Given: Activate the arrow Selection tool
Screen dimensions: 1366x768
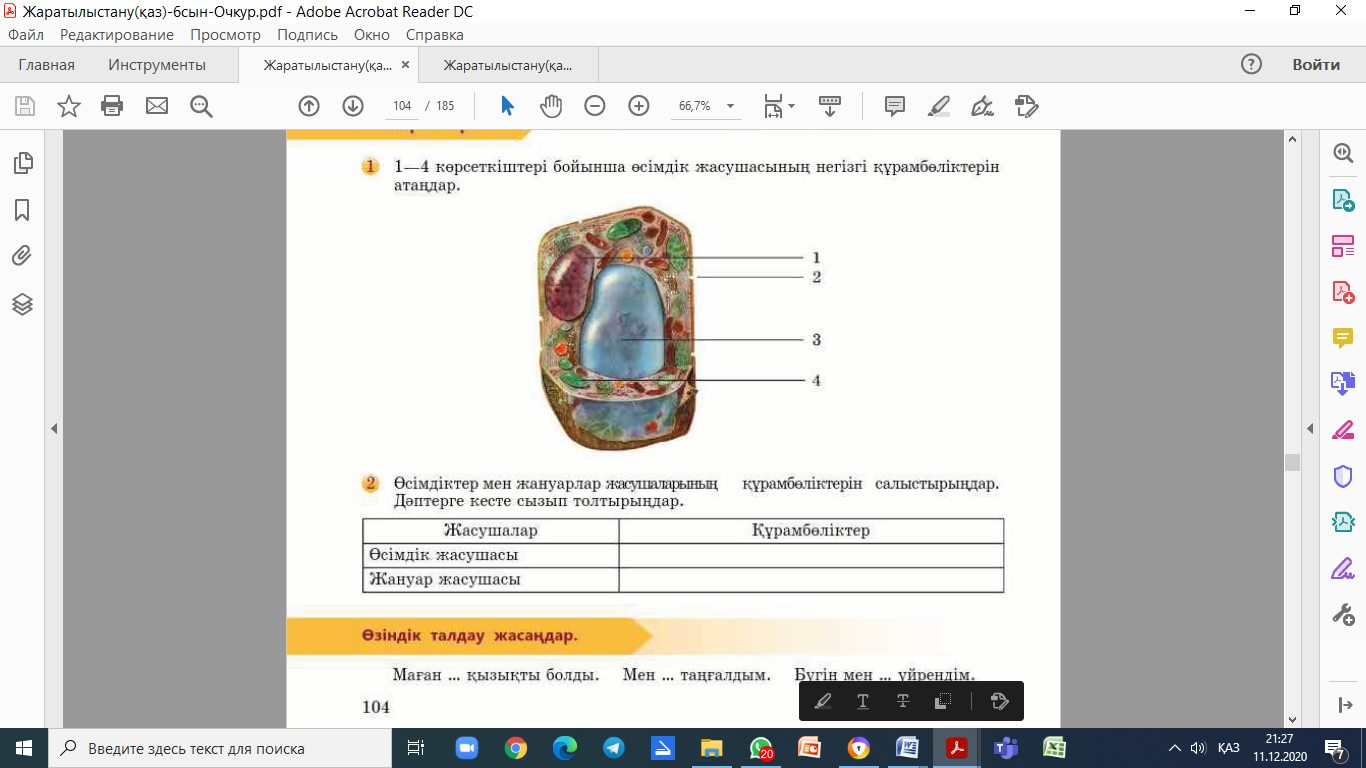Looking at the screenshot, I should (x=507, y=106).
